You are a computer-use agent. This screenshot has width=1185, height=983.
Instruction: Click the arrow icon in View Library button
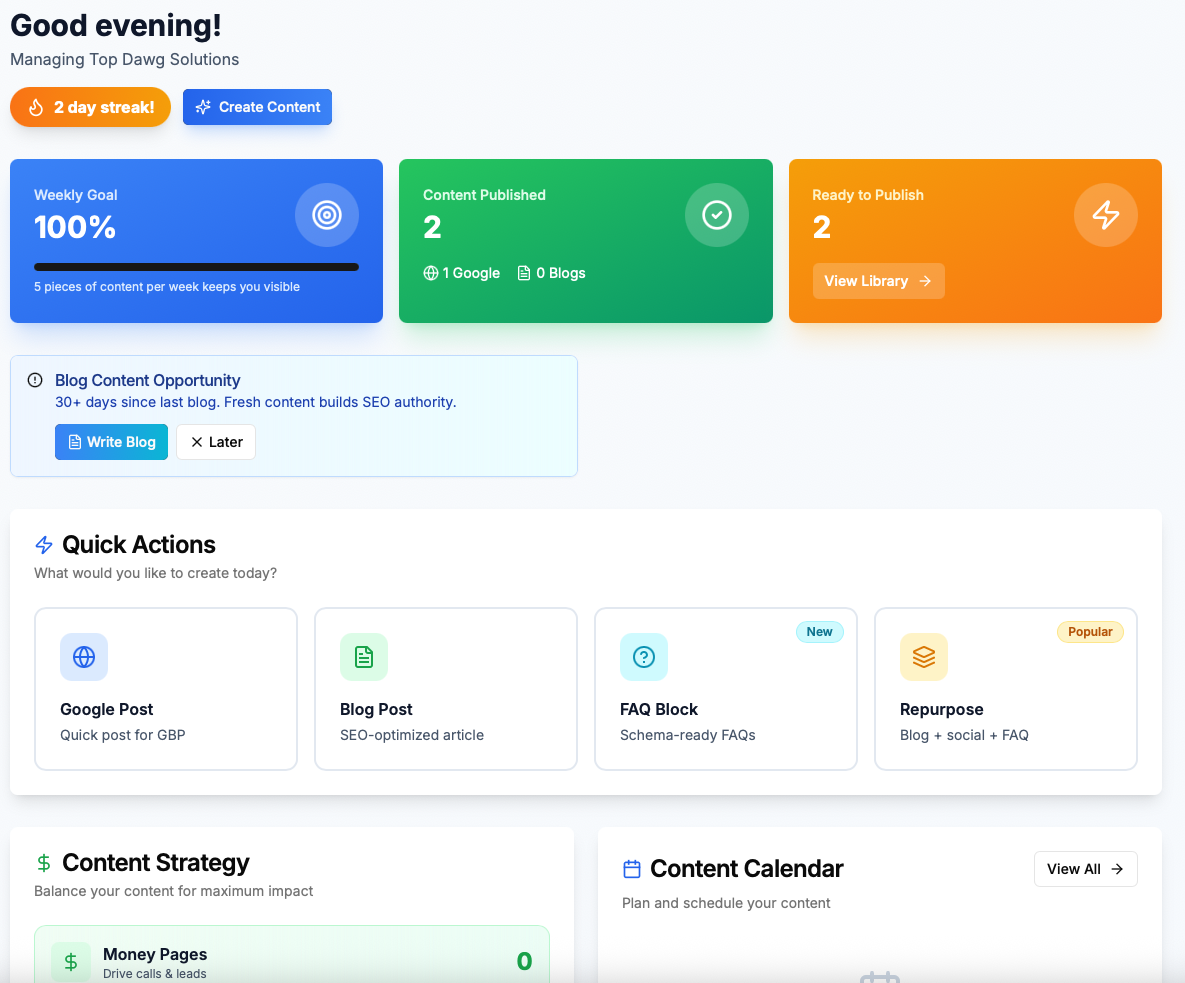pyautogui.click(x=925, y=281)
